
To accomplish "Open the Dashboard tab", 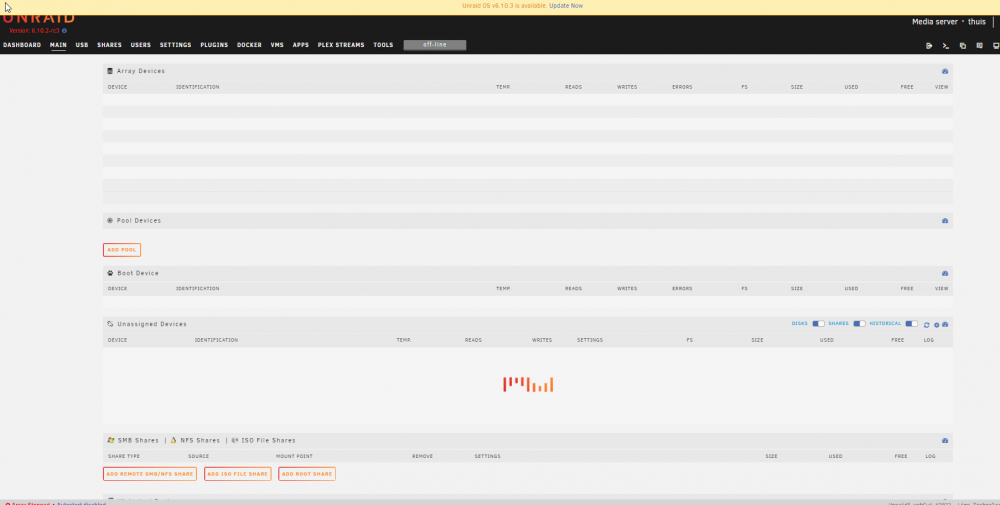I will [x=22, y=45].
